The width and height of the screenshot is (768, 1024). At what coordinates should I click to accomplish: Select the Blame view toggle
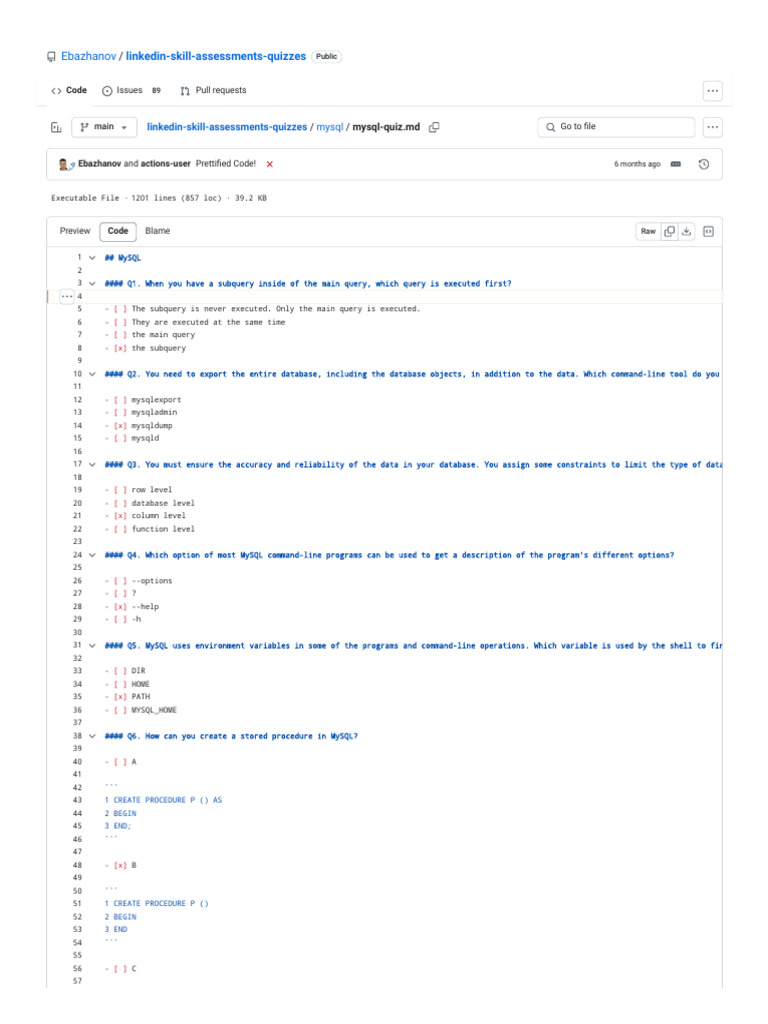(157, 231)
